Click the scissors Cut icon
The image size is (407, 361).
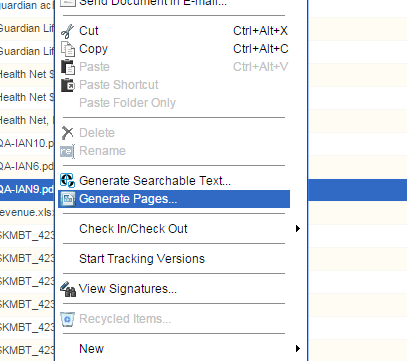coord(67,31)
